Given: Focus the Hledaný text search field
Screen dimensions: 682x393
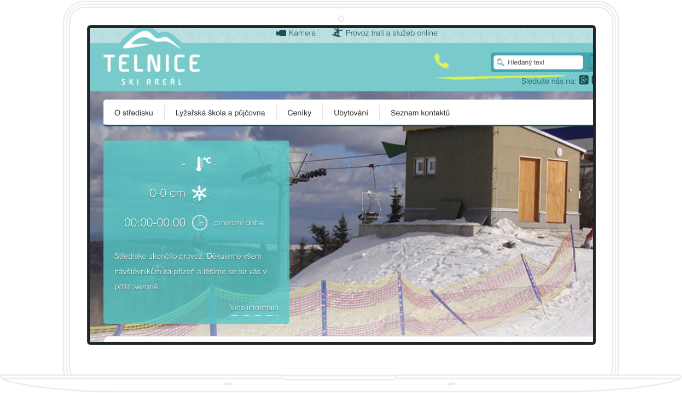Looking at the screenshot, I should point(538,63).
